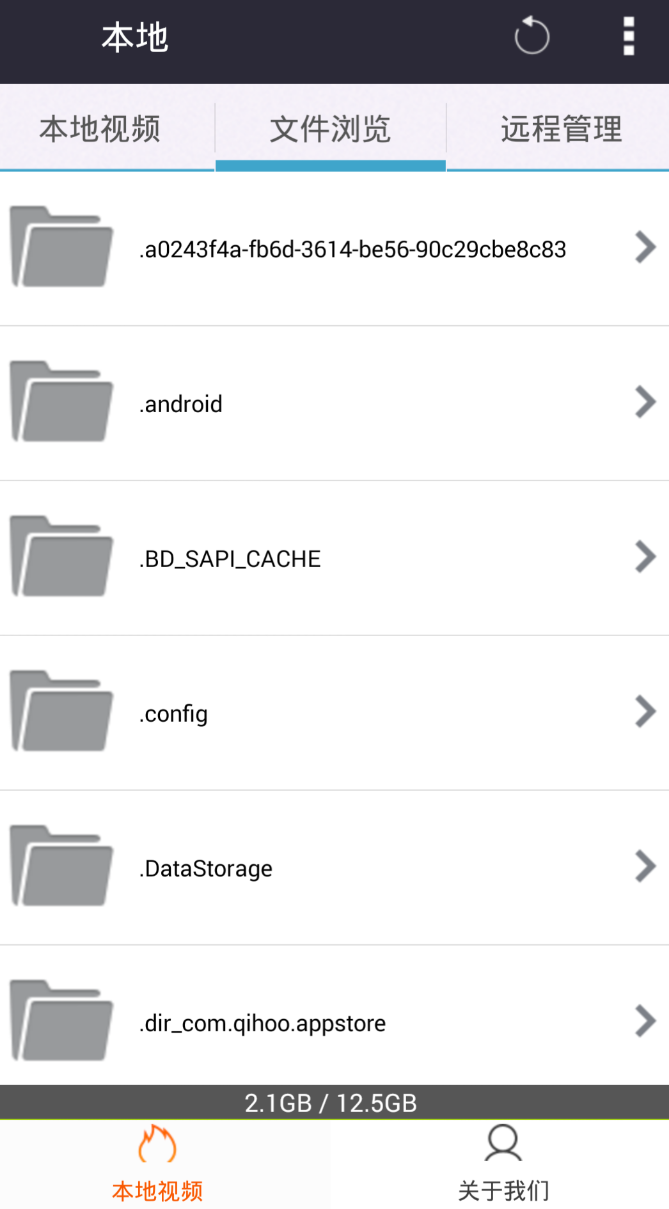Click the .BD_SAPI_CACHE folder icon
The height and width of the screenshot is (1209, 669).
61,557
